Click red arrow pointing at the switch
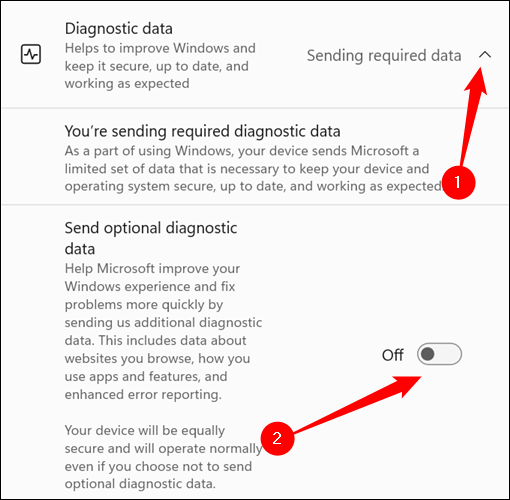The height and width of the screenshot is (500, 510). coord(357,404)
